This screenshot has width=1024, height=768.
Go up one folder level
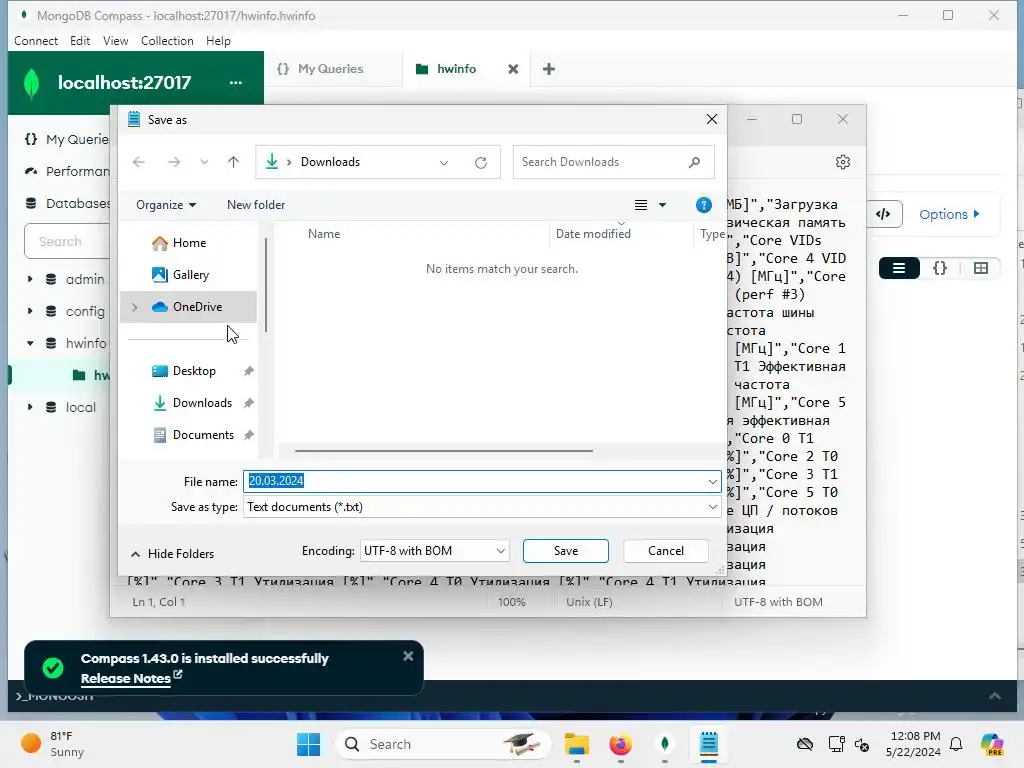point(233,162)
